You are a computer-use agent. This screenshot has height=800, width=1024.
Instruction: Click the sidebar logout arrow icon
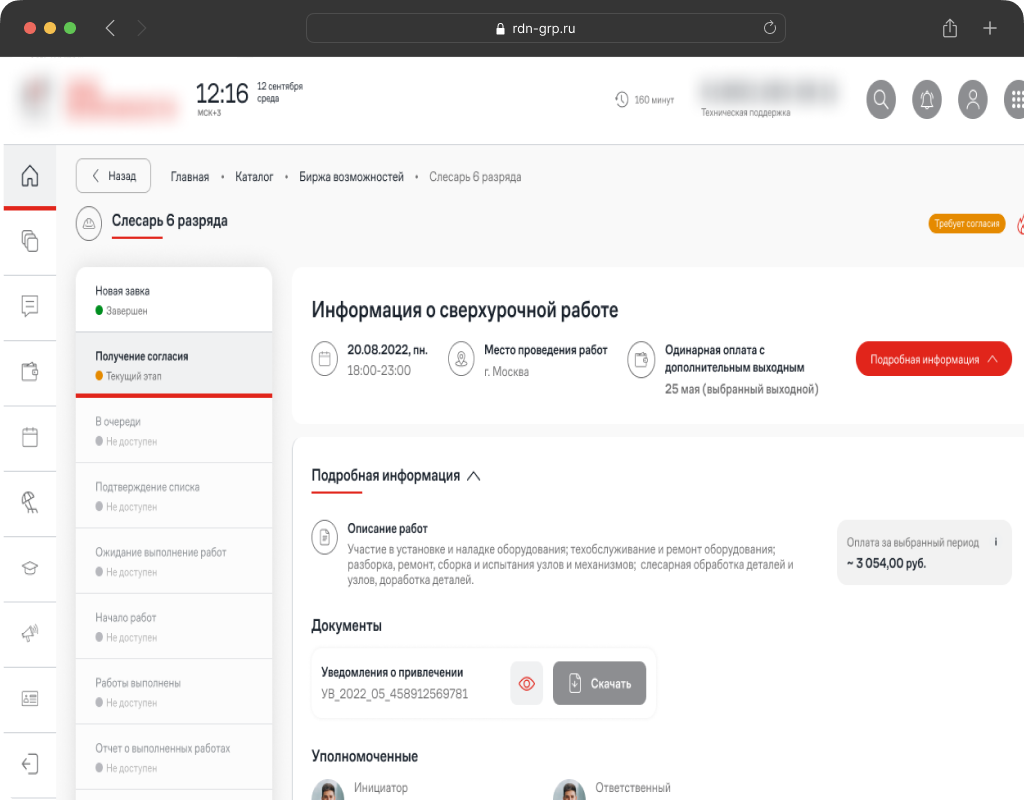30,764
